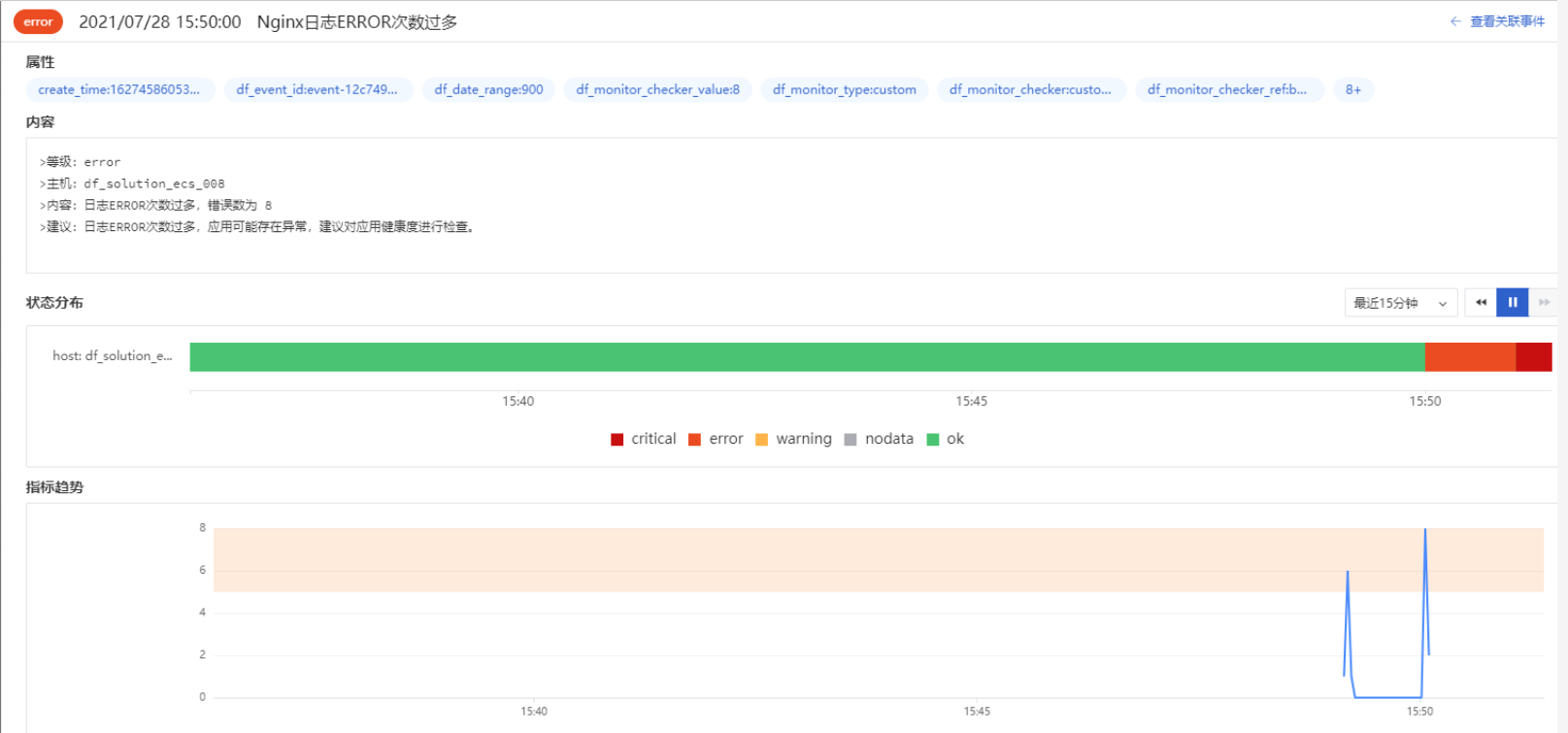Click the green ok segment of the status bar
Image resolution: width=1568 pixels, height=733 pixels.
click(807, 357)
